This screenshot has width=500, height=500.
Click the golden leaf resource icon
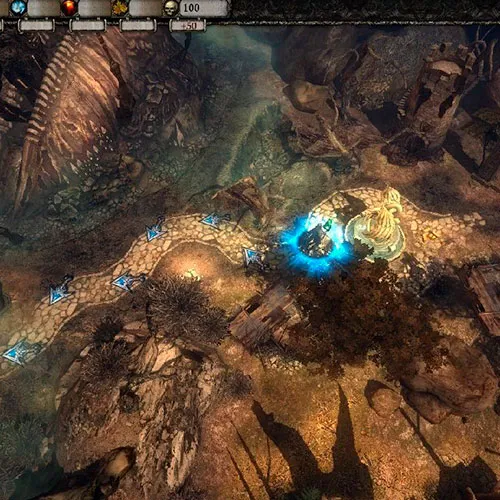tap(120, 8)
